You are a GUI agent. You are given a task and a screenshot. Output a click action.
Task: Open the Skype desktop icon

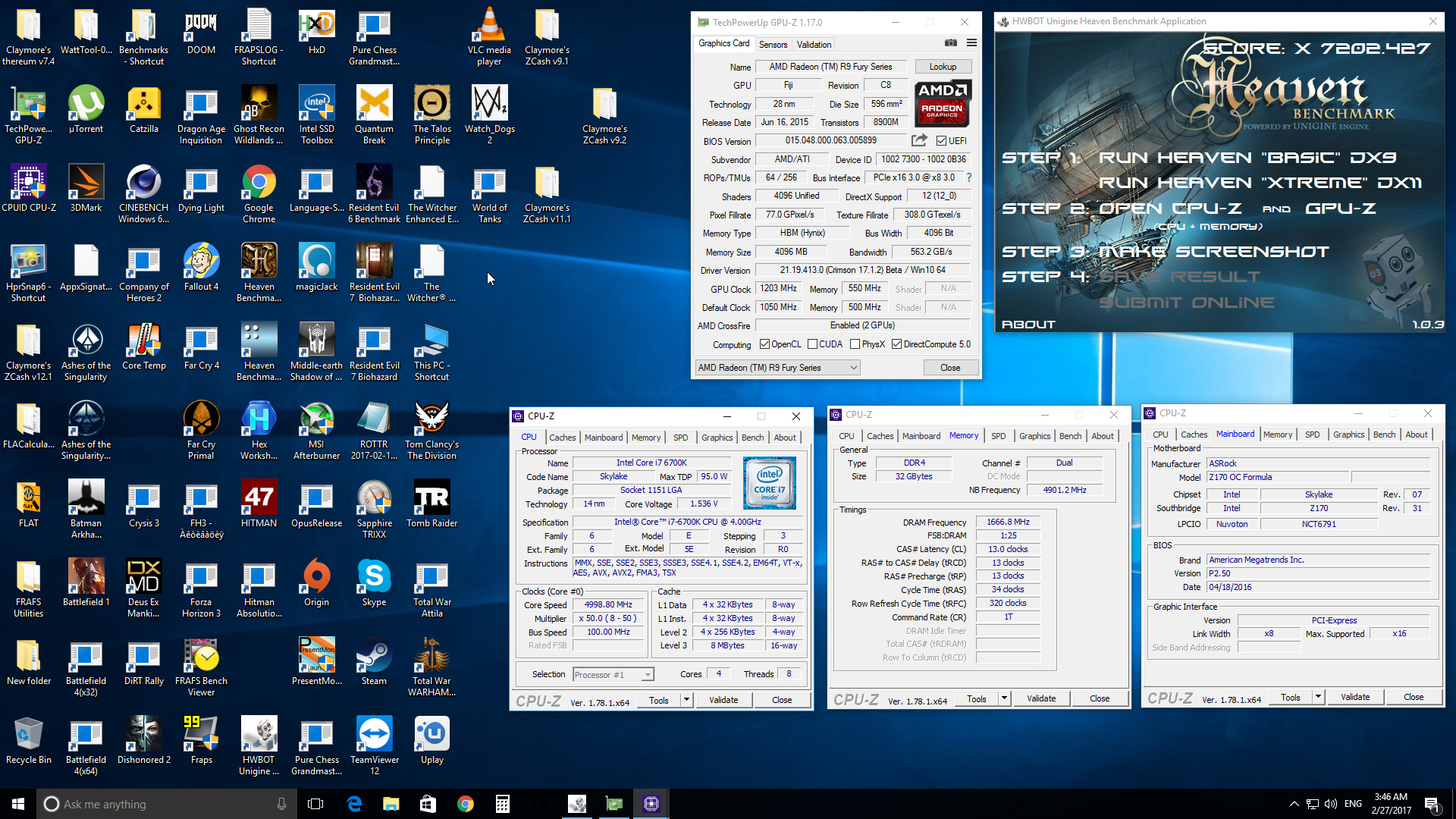point(374,584)
